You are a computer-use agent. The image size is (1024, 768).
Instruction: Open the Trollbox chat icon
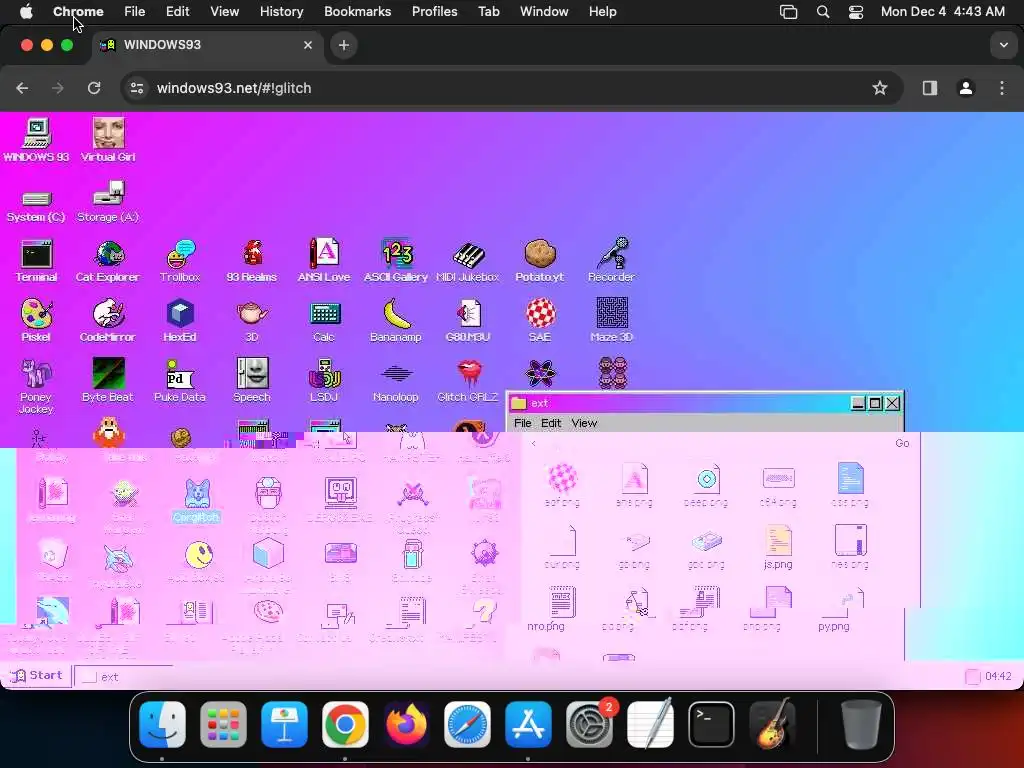coord(180,261)
